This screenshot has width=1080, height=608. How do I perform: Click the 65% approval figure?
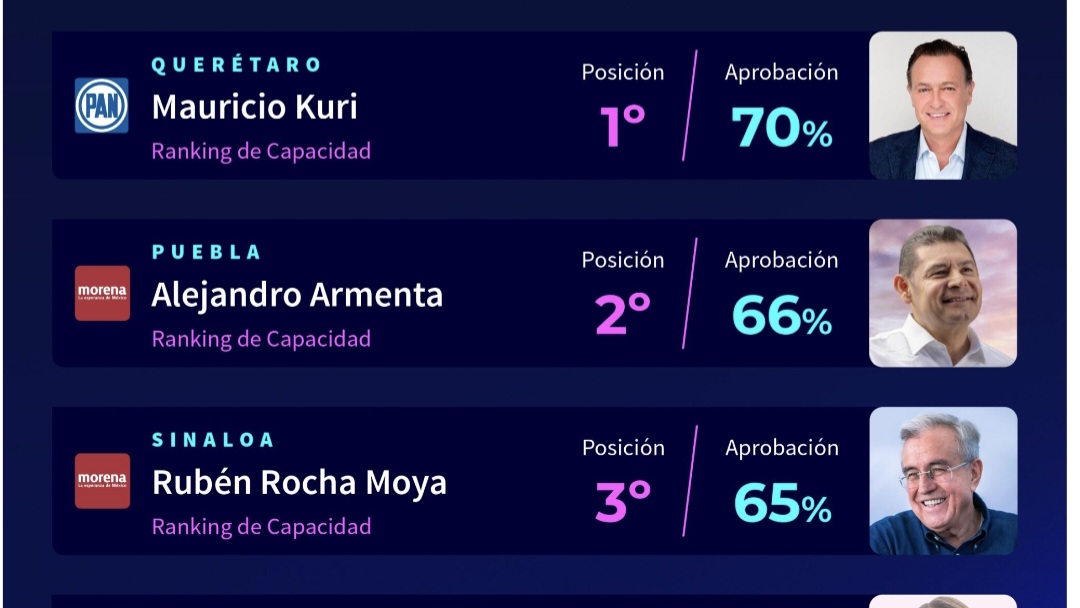point(782,503)
